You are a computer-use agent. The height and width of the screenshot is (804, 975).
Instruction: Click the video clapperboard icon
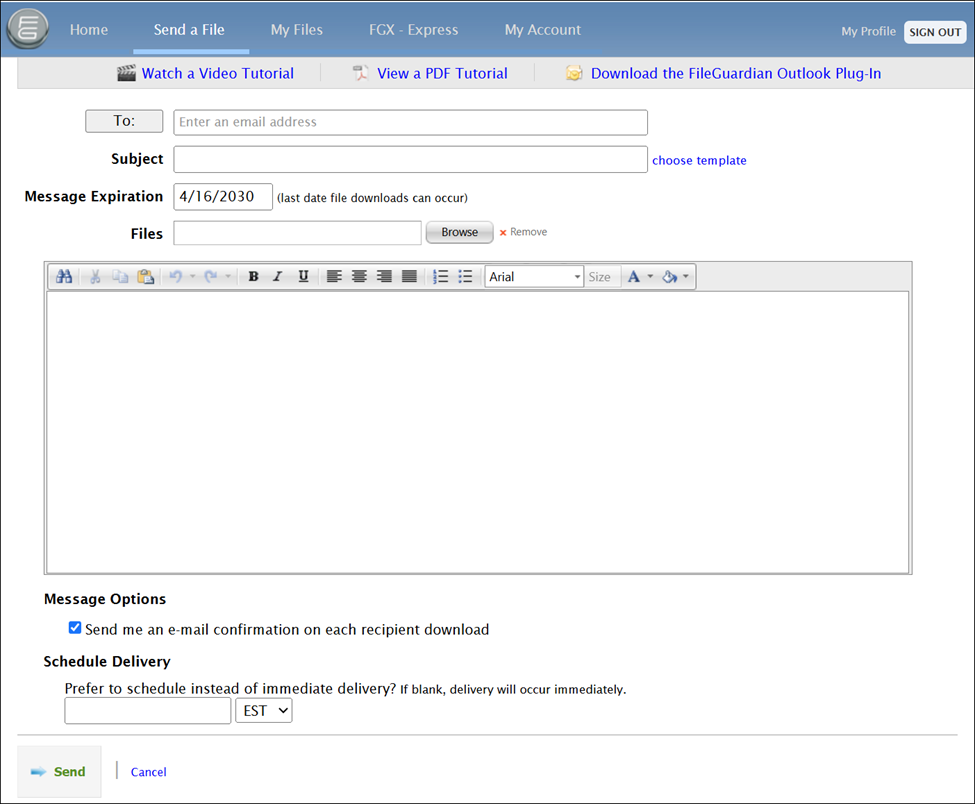[126, 73]
